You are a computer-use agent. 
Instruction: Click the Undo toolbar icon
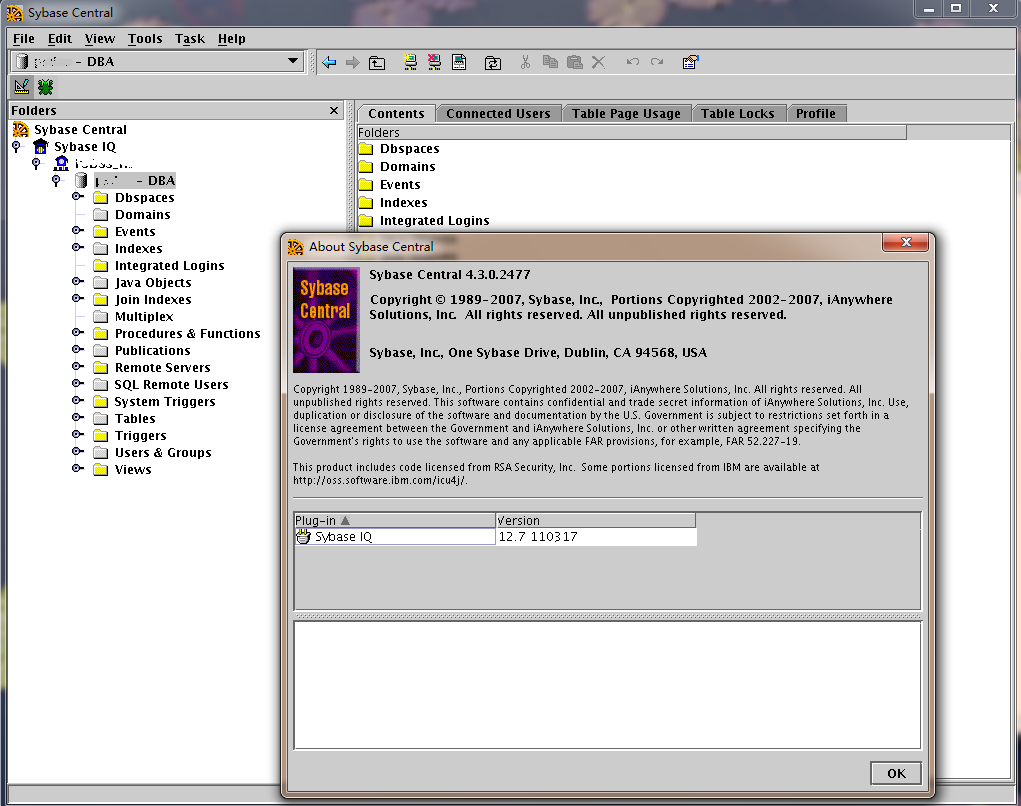point(632,62)
